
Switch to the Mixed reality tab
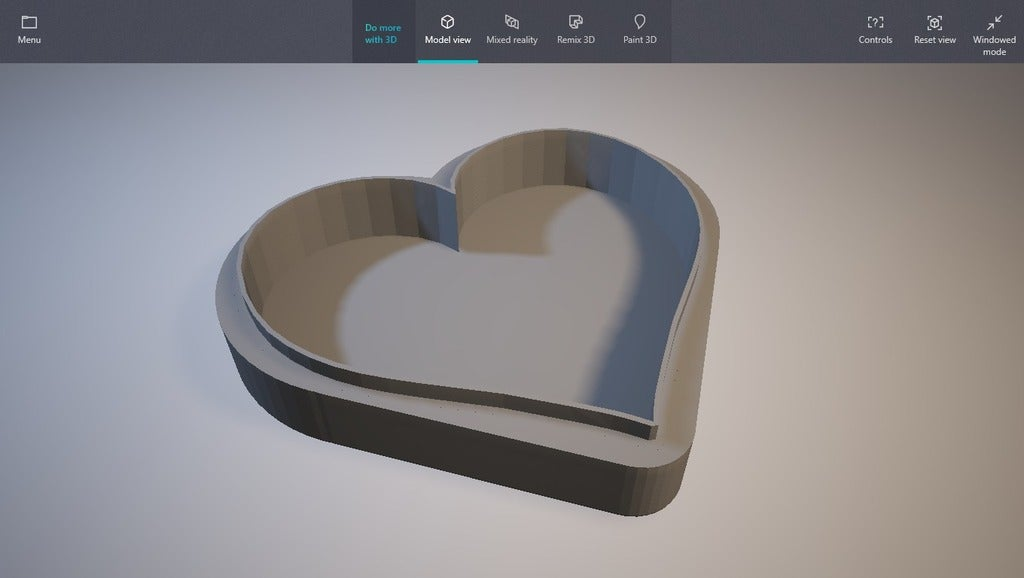coord(512,30)
